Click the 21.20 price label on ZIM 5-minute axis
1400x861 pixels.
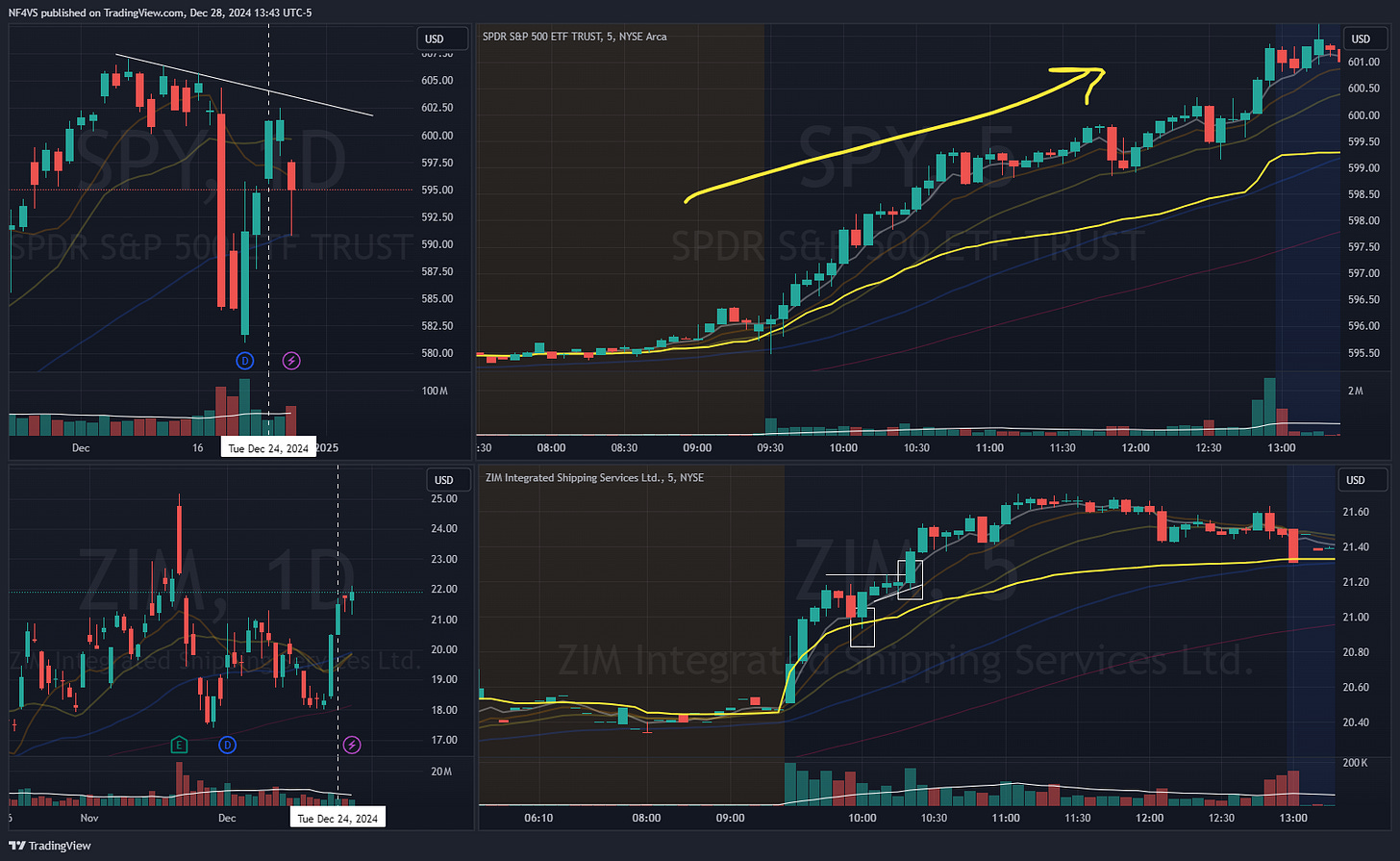tap(1356, 583)
